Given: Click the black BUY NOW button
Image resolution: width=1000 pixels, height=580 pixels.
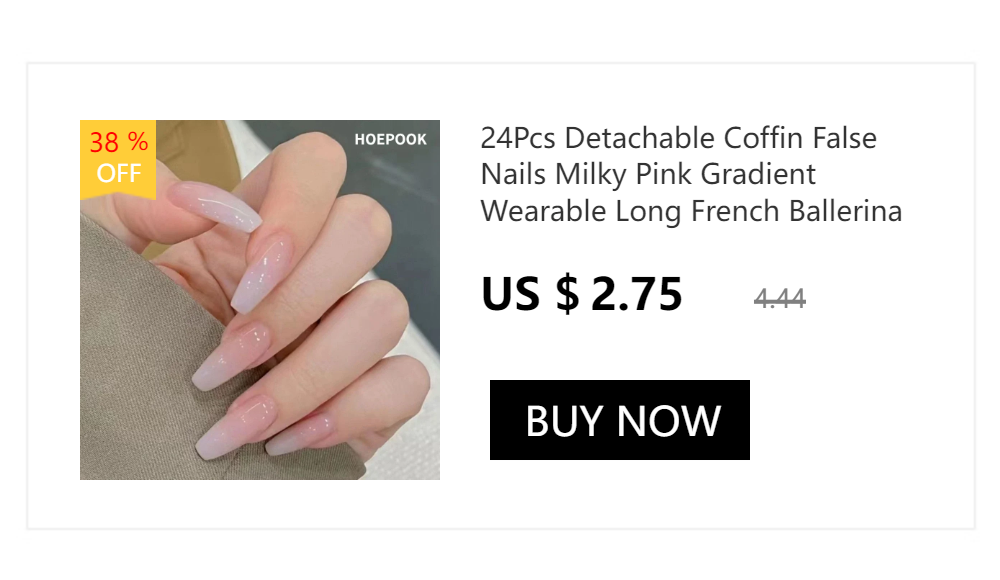Looking at the screenshot, I should point(619,420).
